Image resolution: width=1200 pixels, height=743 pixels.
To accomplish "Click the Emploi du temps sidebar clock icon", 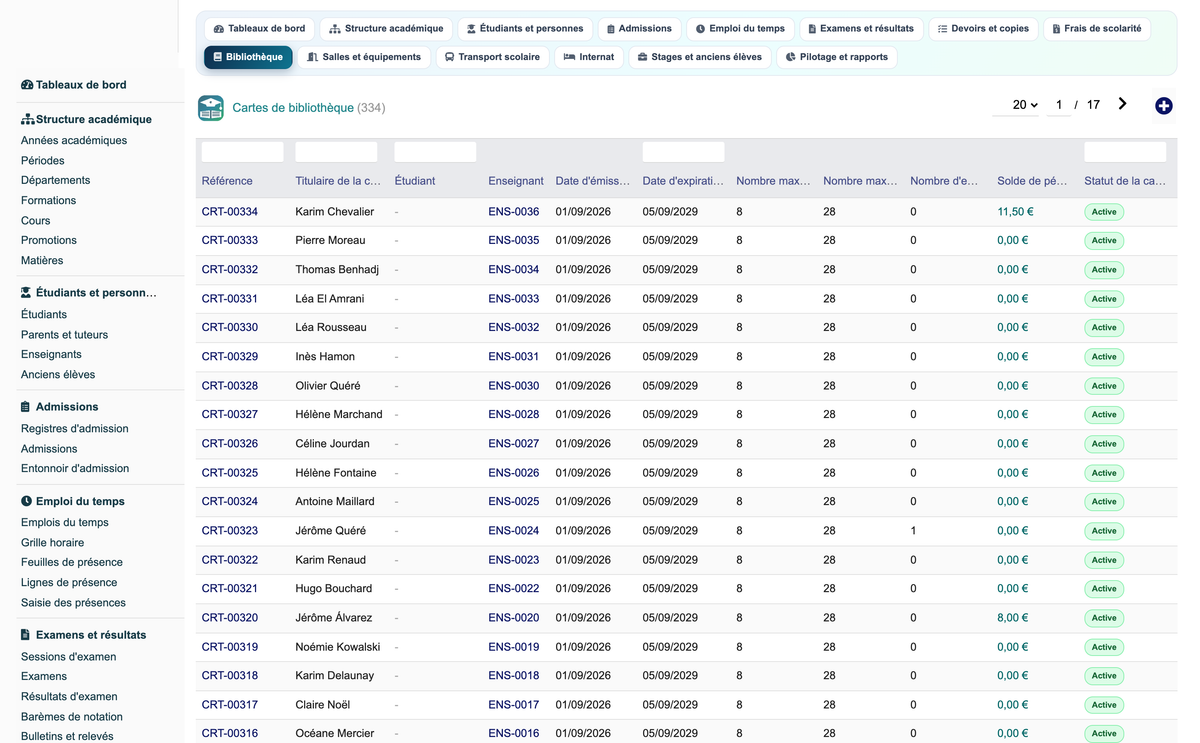I will [x=26, y=502].
